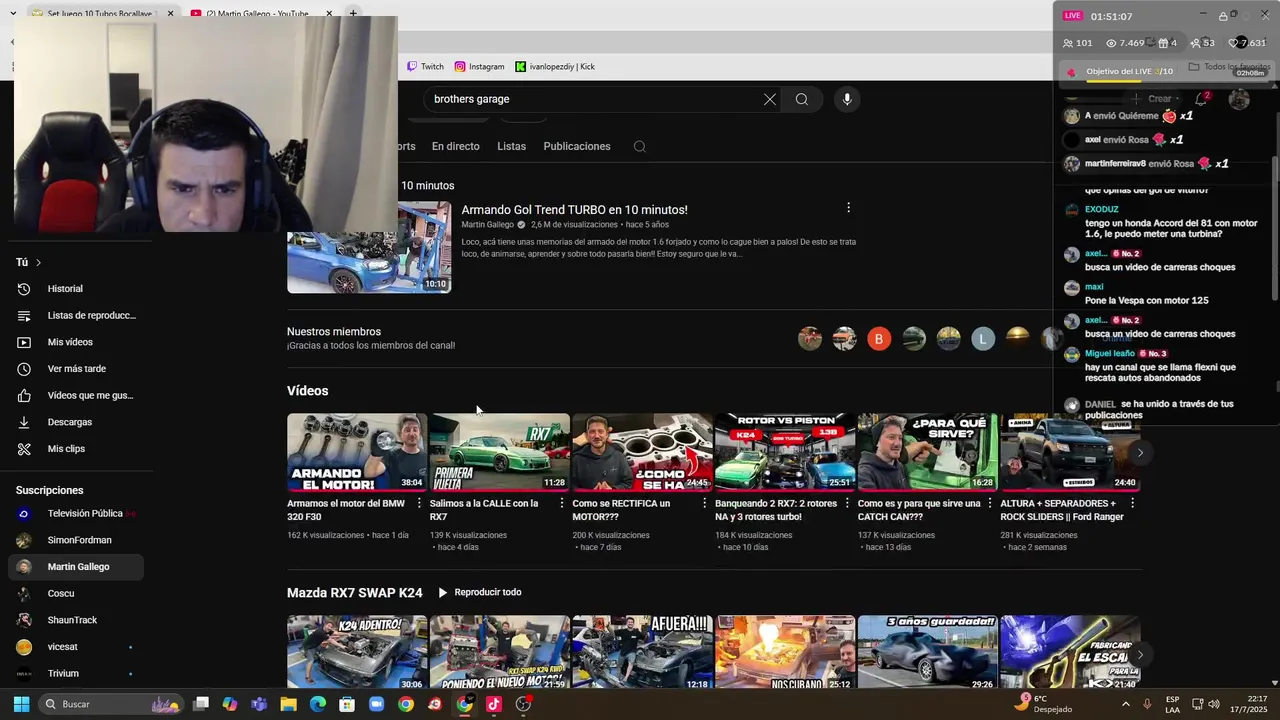The height and width of the screenshot is (720, 1280).
Task: Open Listas de reproducción in sidebar
Action: coord(76,315)
